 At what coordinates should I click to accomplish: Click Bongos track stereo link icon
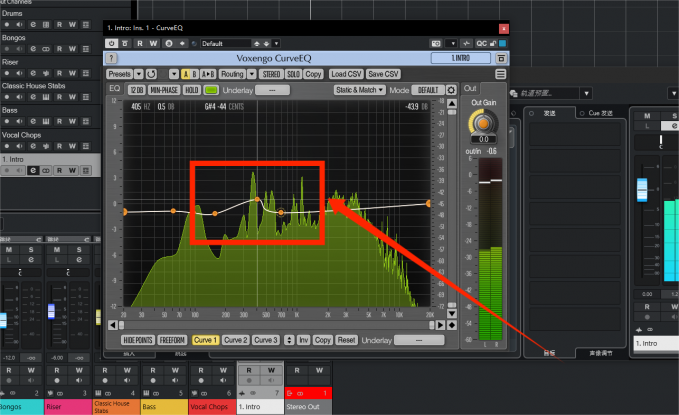[45, 49]
